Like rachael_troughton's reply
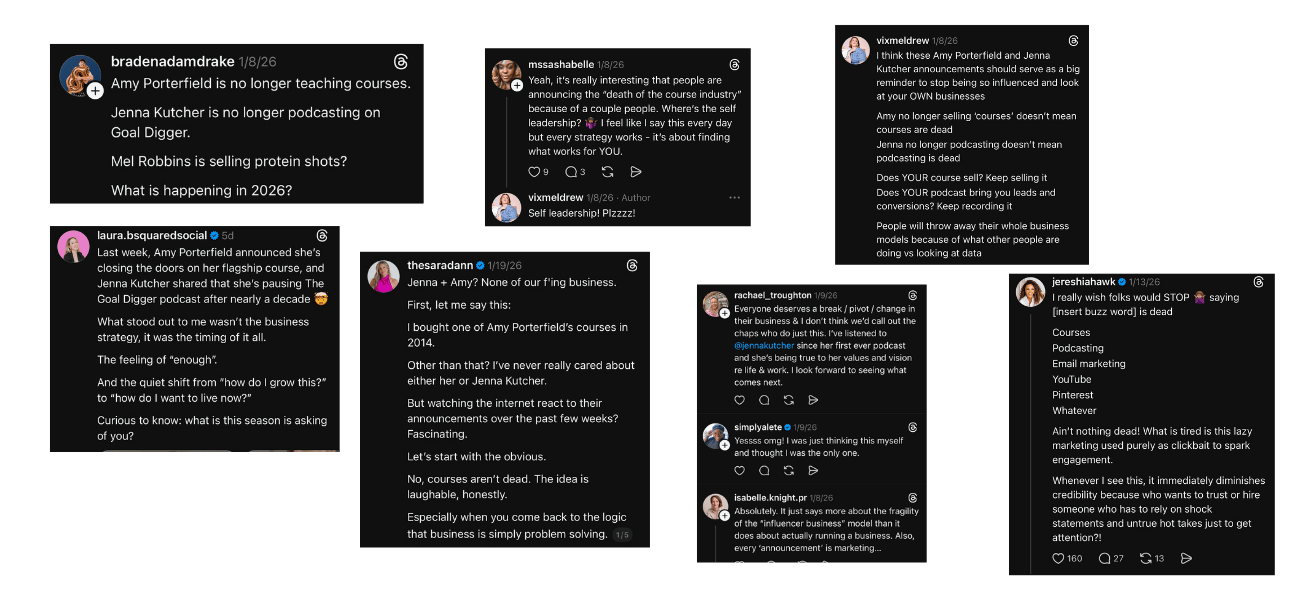The height and width of the screenshot is (600, 1300). click(740, 400)
